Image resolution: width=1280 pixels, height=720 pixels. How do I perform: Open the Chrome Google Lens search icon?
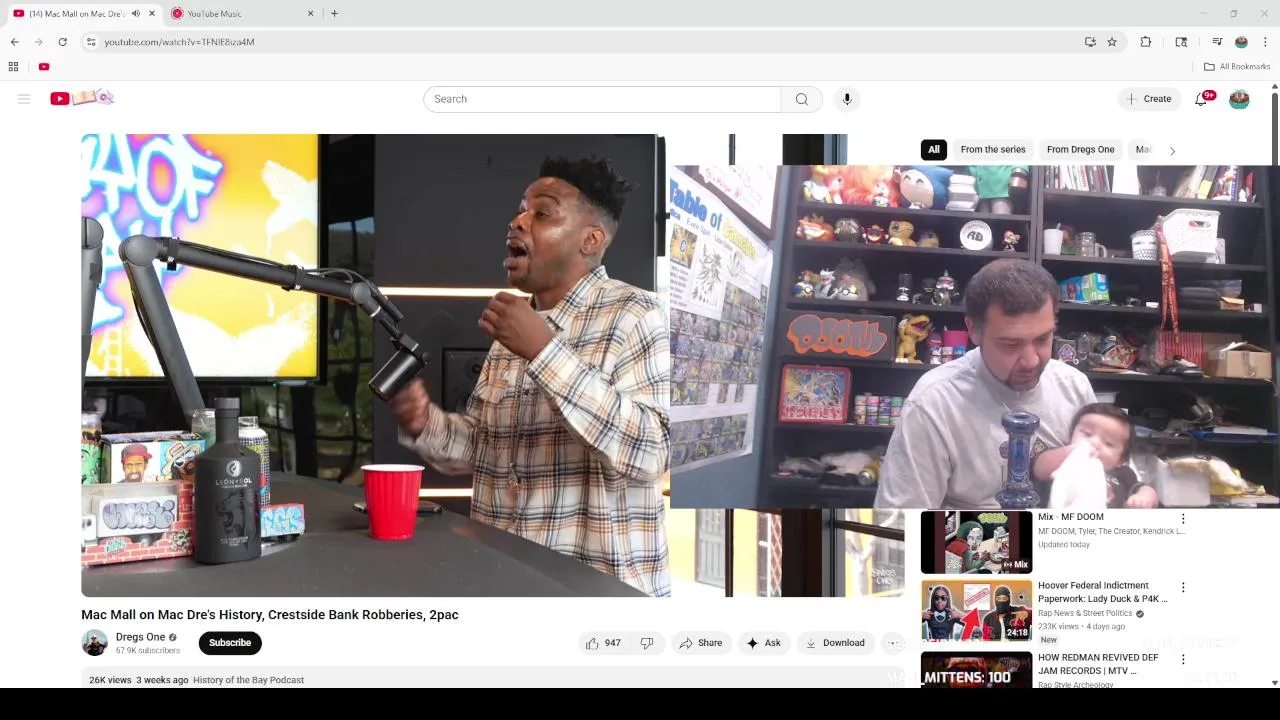click(1181, 42)
